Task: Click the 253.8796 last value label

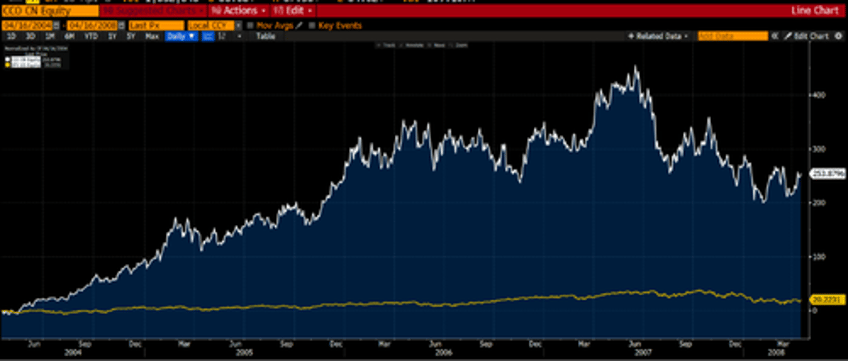Action: [827, 173]
